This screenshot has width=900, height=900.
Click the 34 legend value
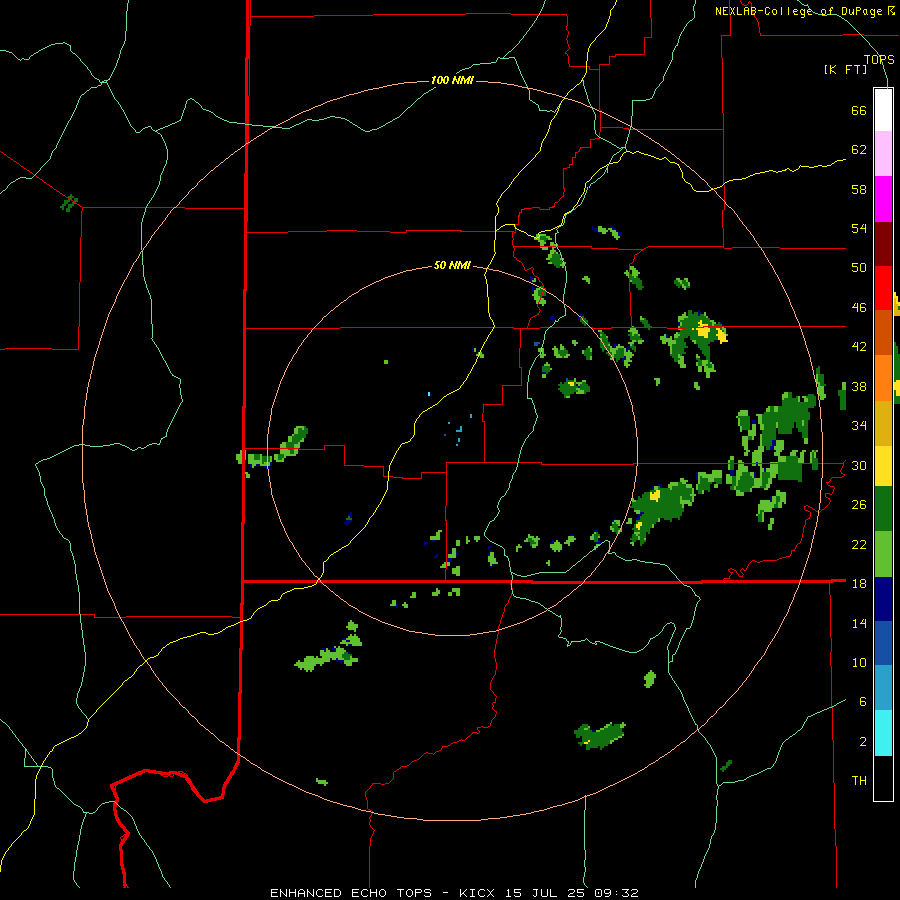859,426
